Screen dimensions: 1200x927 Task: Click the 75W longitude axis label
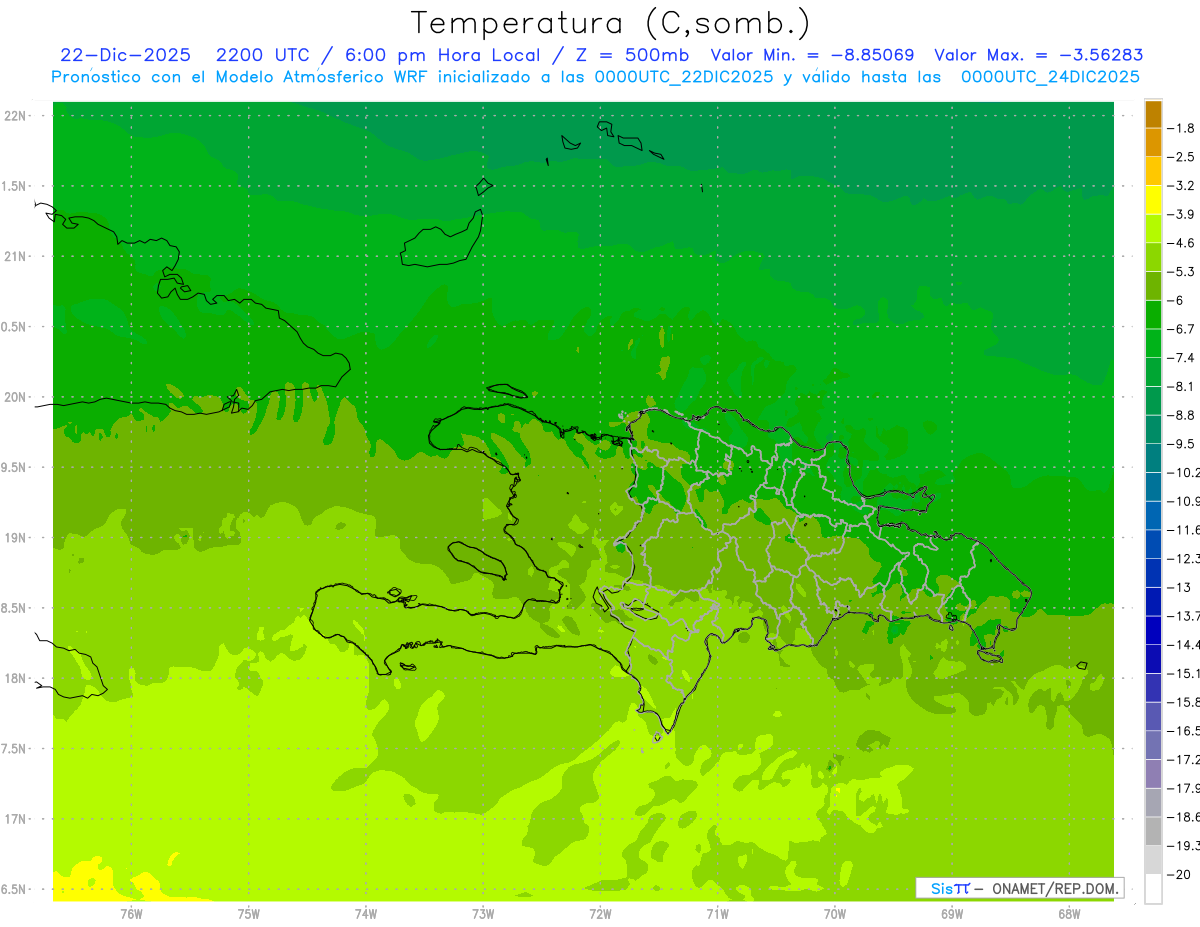[249, 913]
